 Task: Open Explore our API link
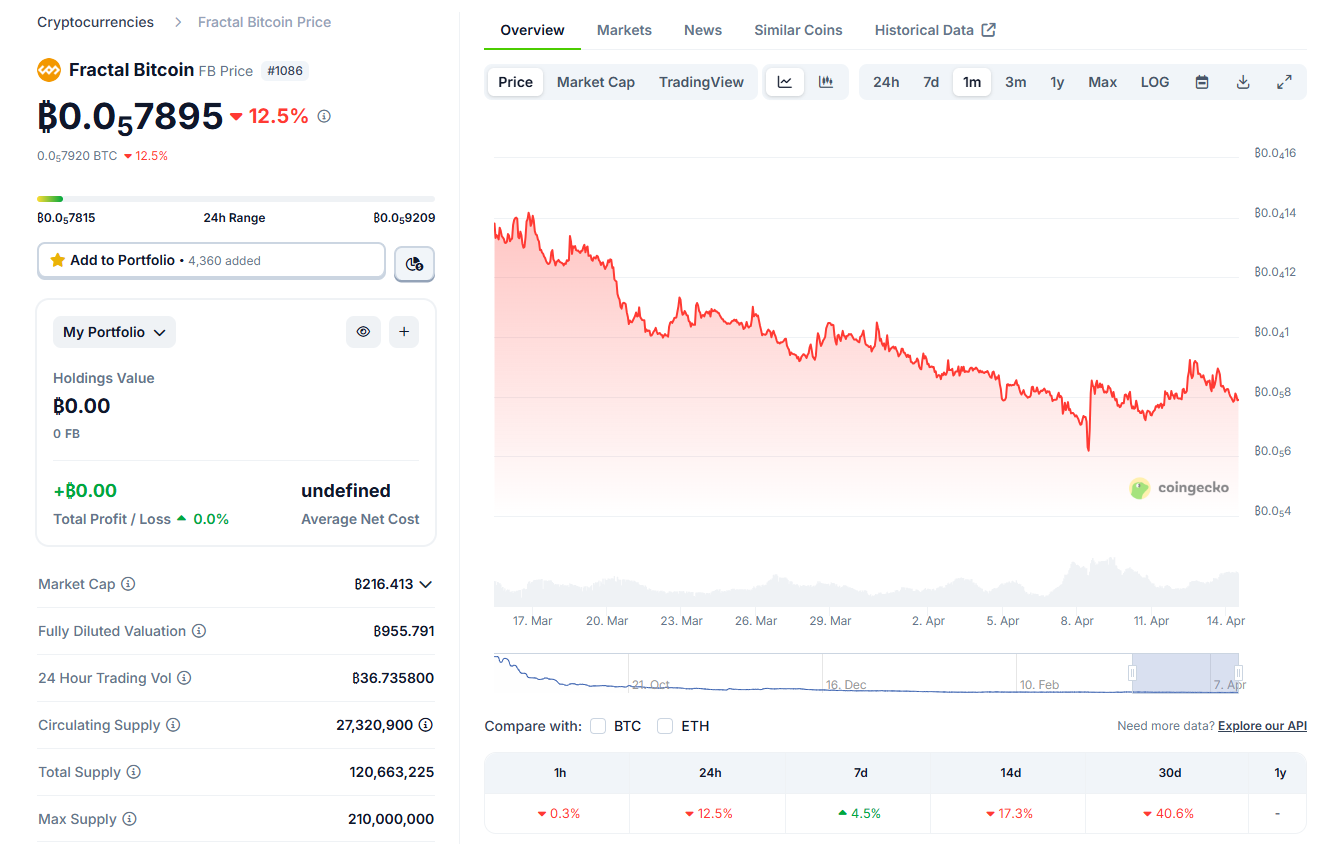pyautogui.click(x=1262, y=726)
